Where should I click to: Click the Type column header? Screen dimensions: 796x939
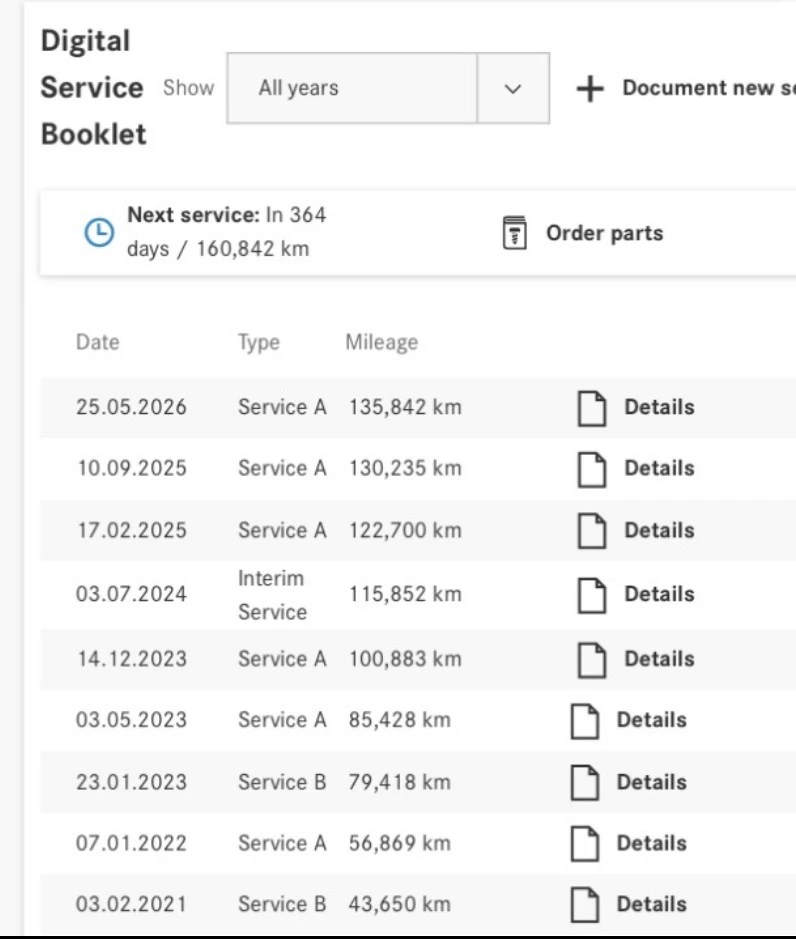click(259, 343)
